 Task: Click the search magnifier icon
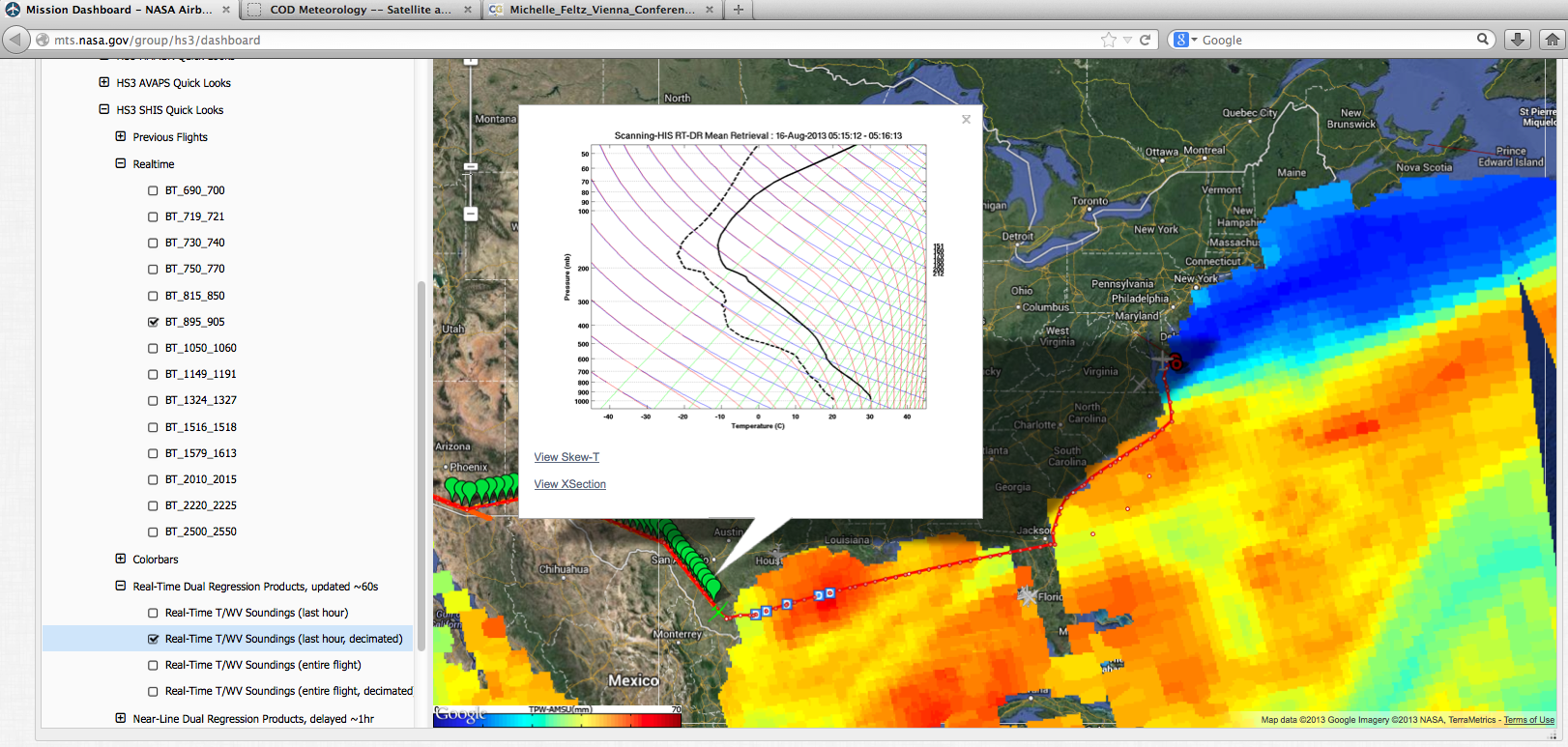1482,40
